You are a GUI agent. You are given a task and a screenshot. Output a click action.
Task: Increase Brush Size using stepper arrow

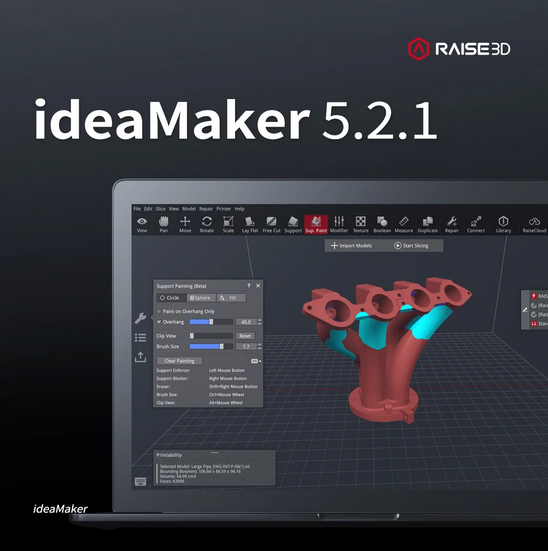point(260,345)
